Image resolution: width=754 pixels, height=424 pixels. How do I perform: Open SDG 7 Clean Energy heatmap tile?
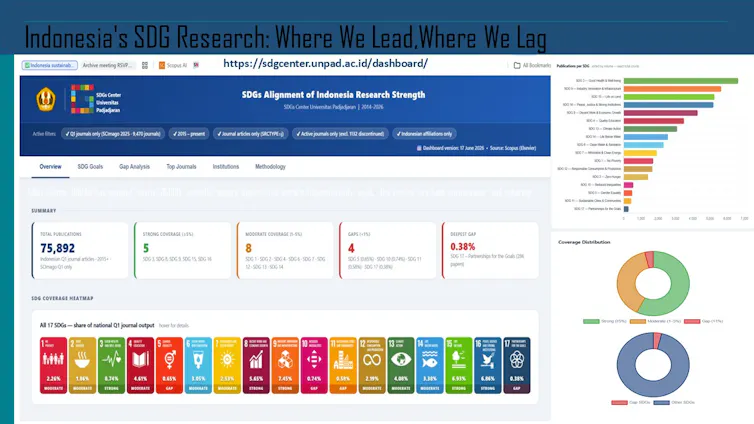(x=227, y=365)
